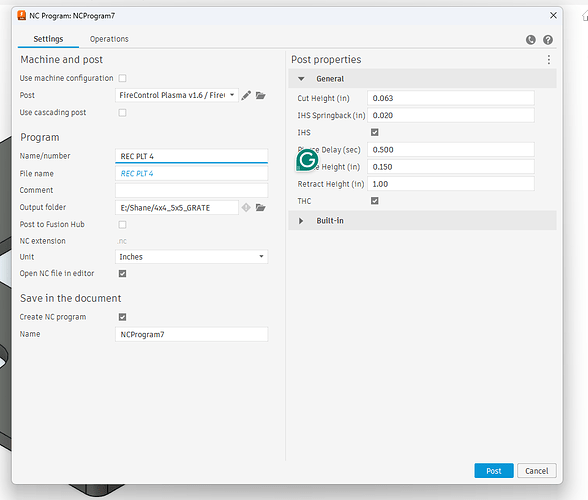The width and height of the screenshot is (588, 500).
Task: Open the Unit dropdown showing Inches
Action: [x=191, y=257]
